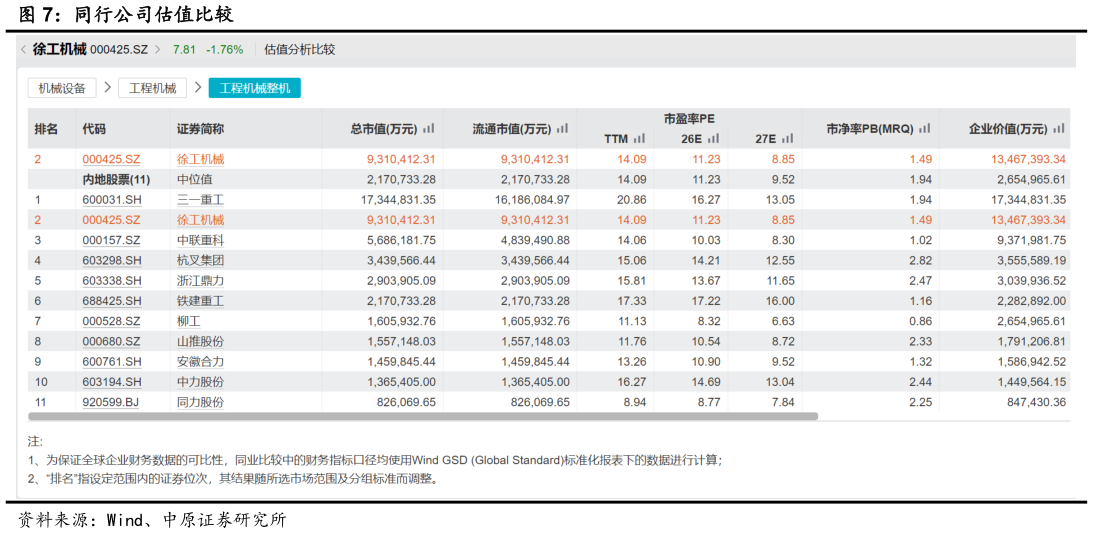Open stock code link 000528.SZ
This screenshot has height=534, width=1093.
pos(112,321)
